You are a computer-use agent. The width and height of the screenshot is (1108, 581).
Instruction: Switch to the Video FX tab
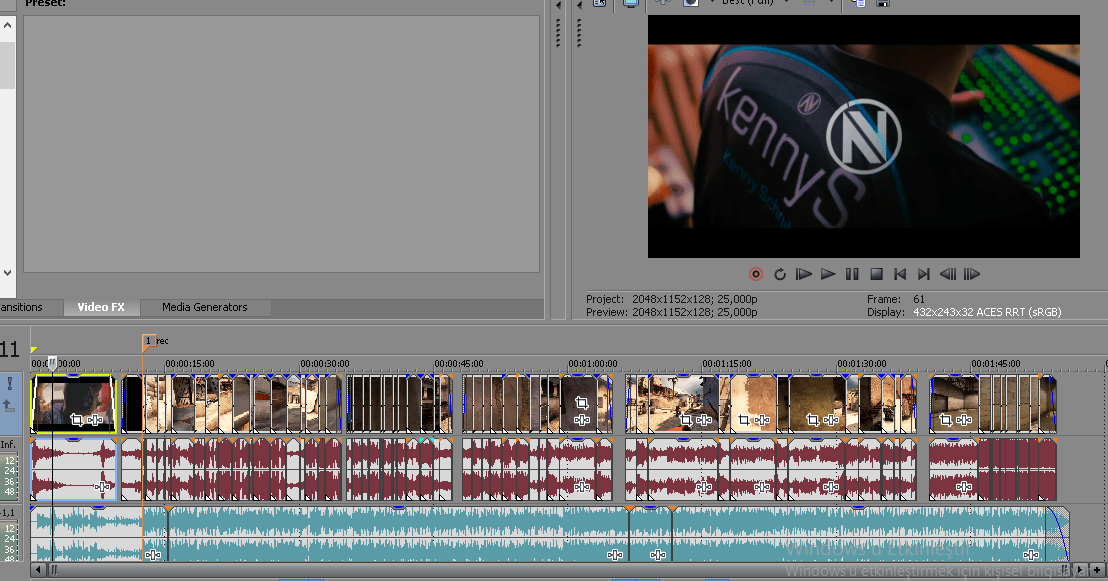(100, 307)
